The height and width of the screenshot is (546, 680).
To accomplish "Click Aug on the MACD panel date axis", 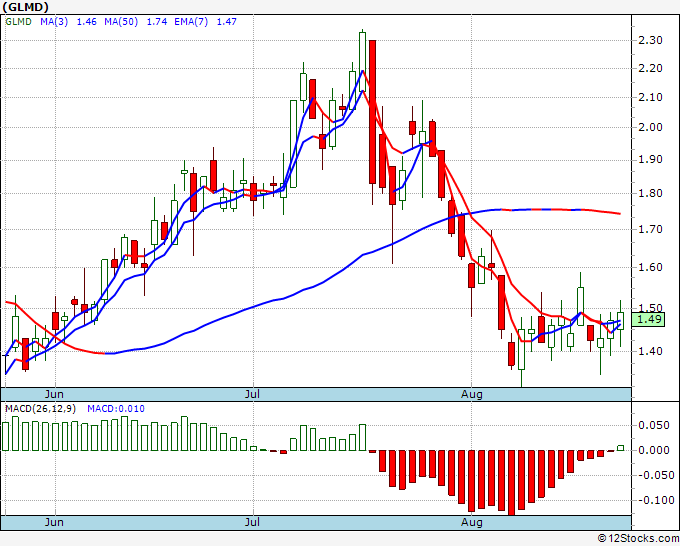I will click(472, 522).
